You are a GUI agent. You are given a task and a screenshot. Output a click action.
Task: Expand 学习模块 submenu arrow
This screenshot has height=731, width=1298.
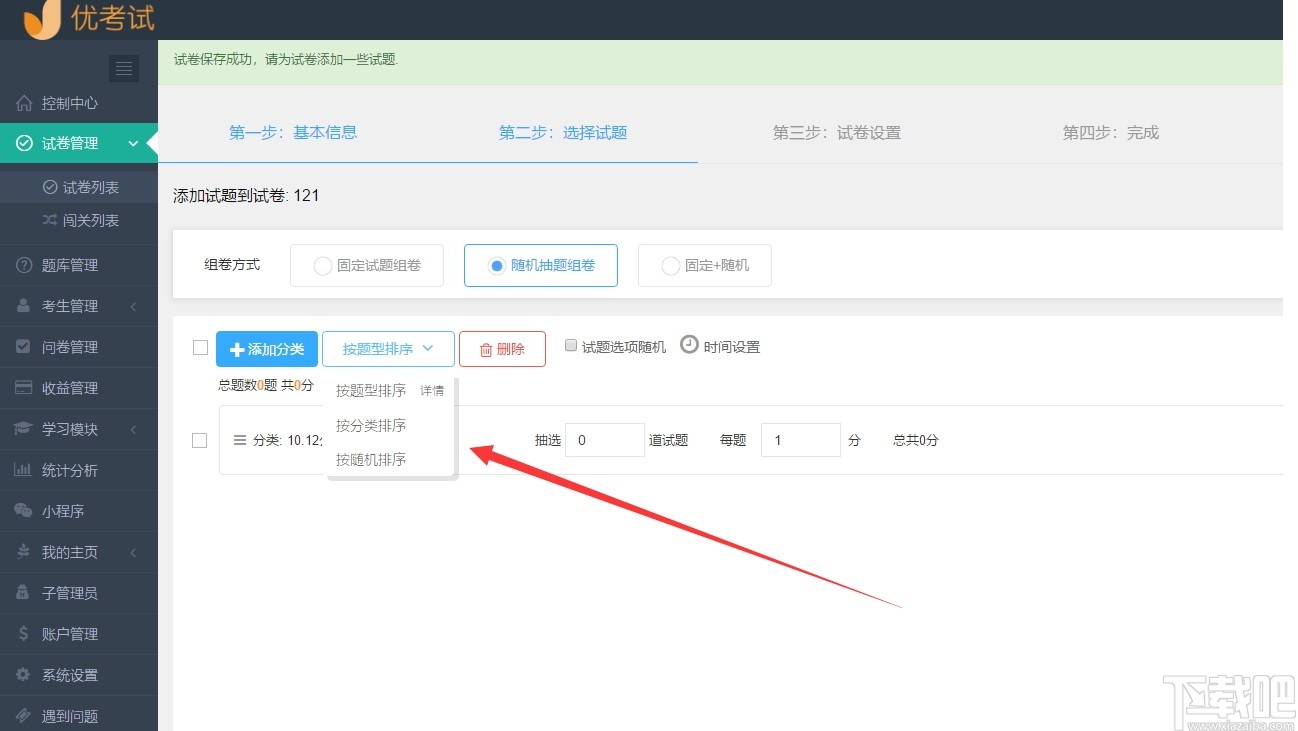click(134, 429)
